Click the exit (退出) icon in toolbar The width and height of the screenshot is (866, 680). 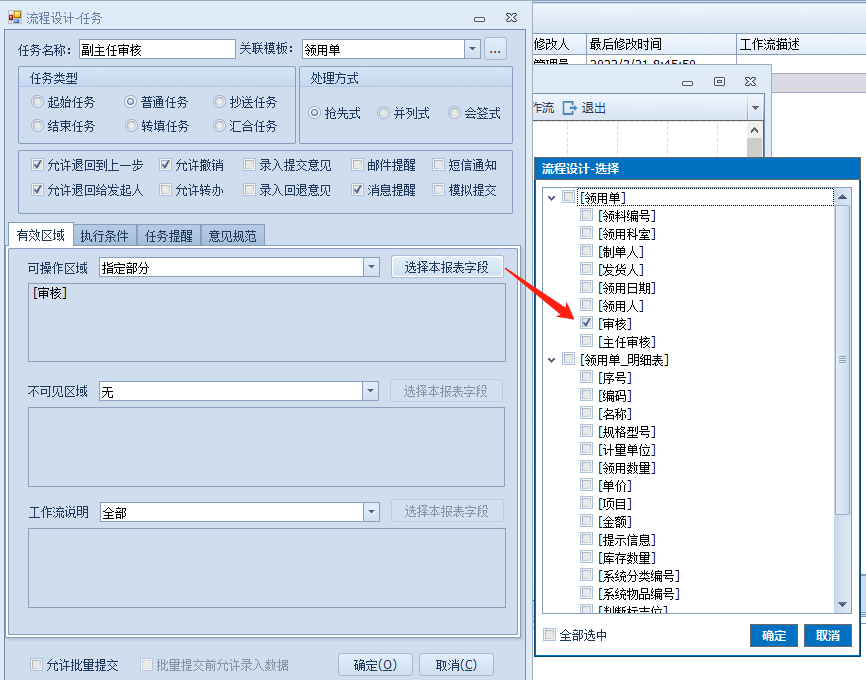click(569, 108)
